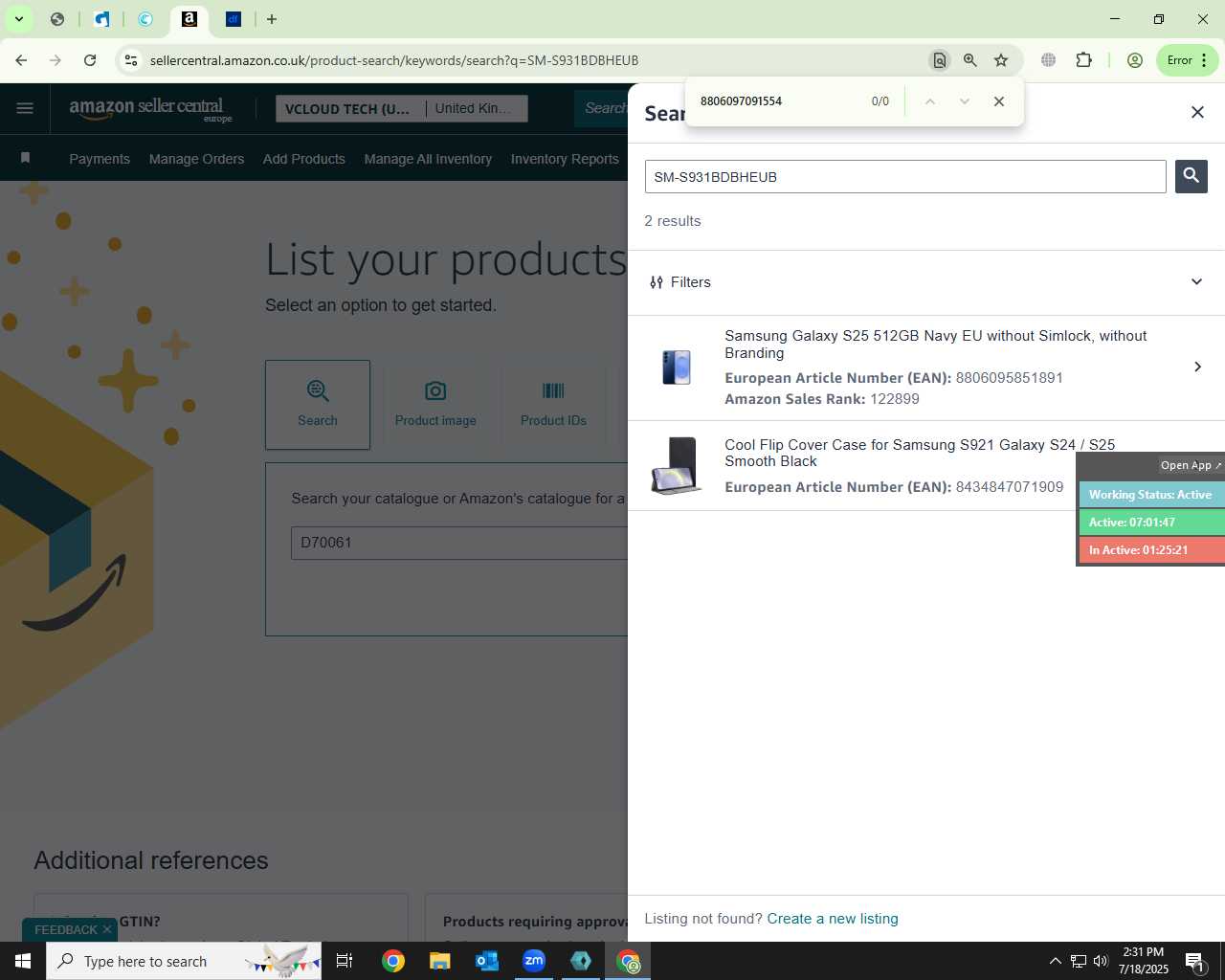Open Task View from the taskbar
This screenshot has height=980, width=1225.
[345, 961]
